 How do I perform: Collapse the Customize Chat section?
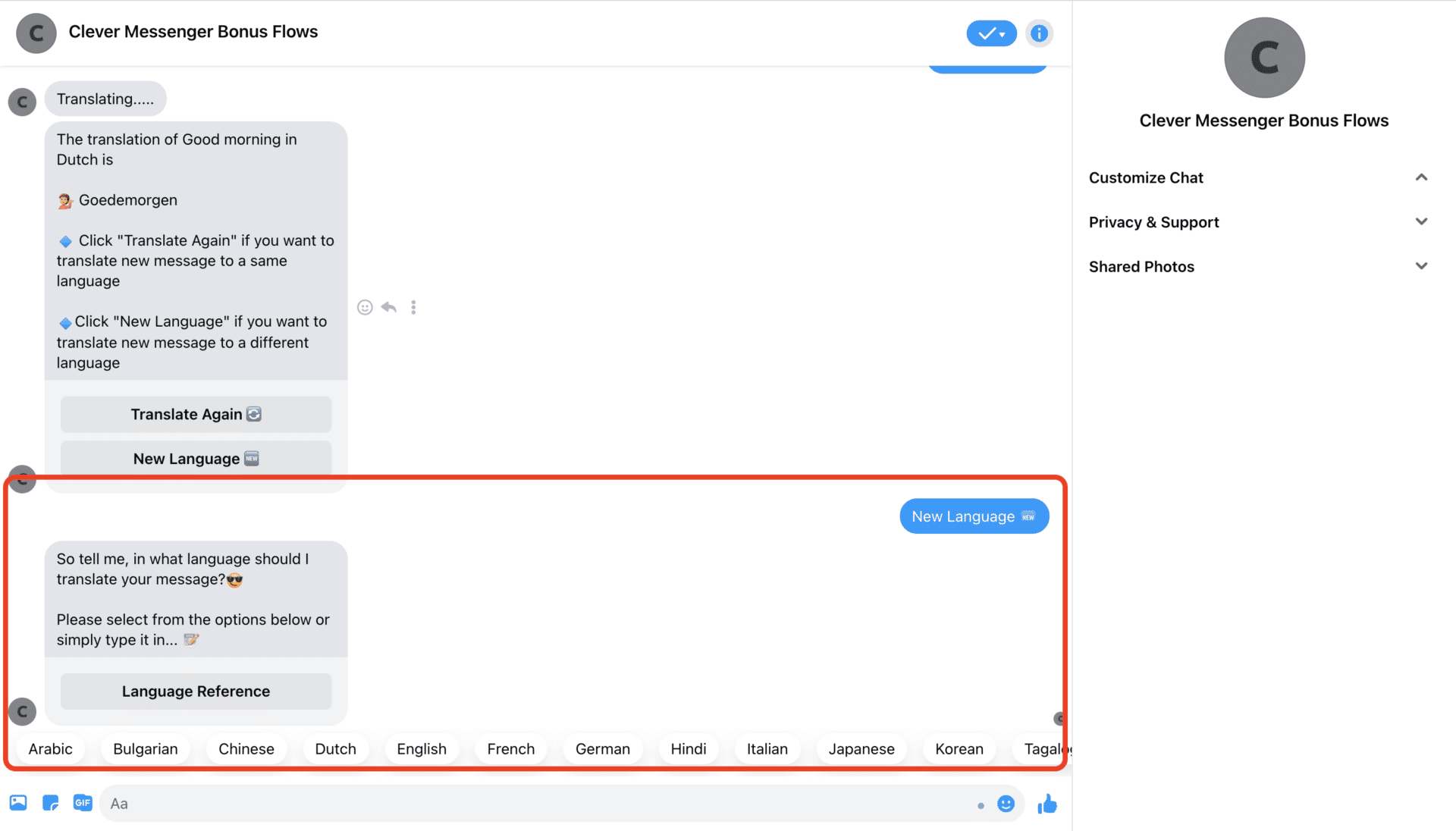tap(1420, 177)
